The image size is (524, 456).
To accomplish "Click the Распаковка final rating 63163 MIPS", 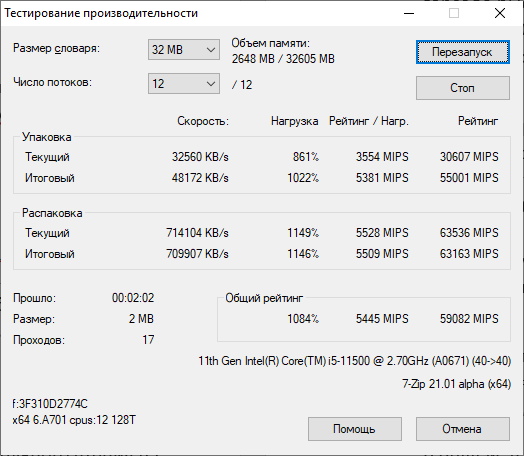I will click(x=469, y=254).
